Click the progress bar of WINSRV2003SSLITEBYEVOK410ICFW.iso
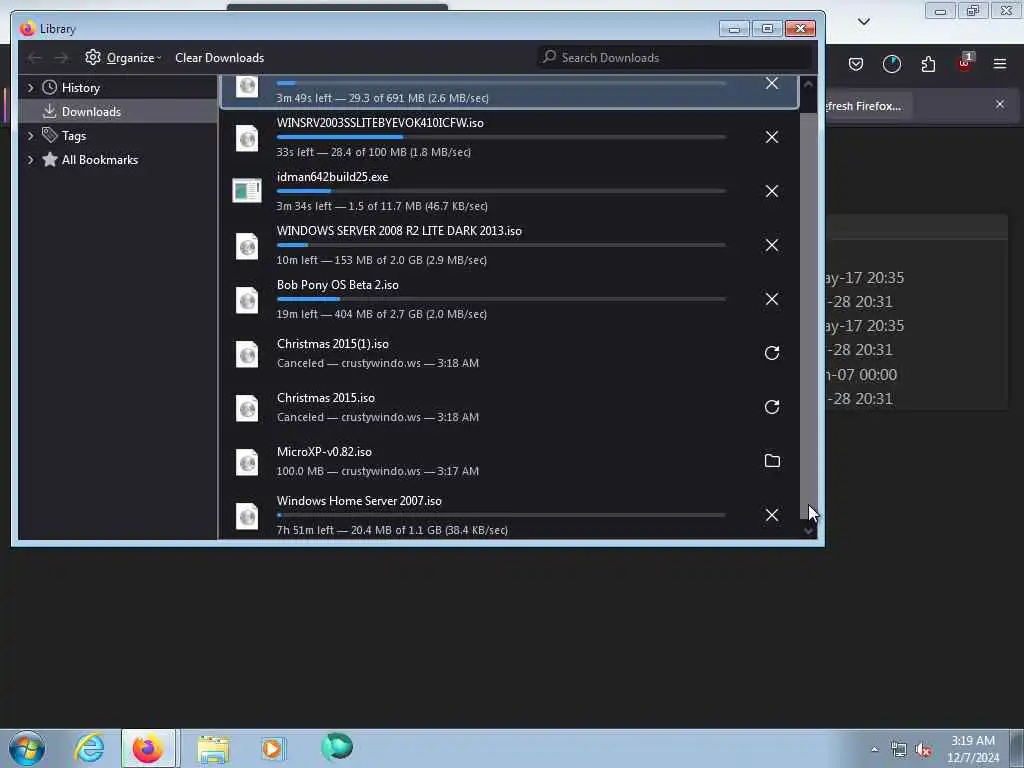This screenshot has width=1024, height=768. [x=501, y=137]
